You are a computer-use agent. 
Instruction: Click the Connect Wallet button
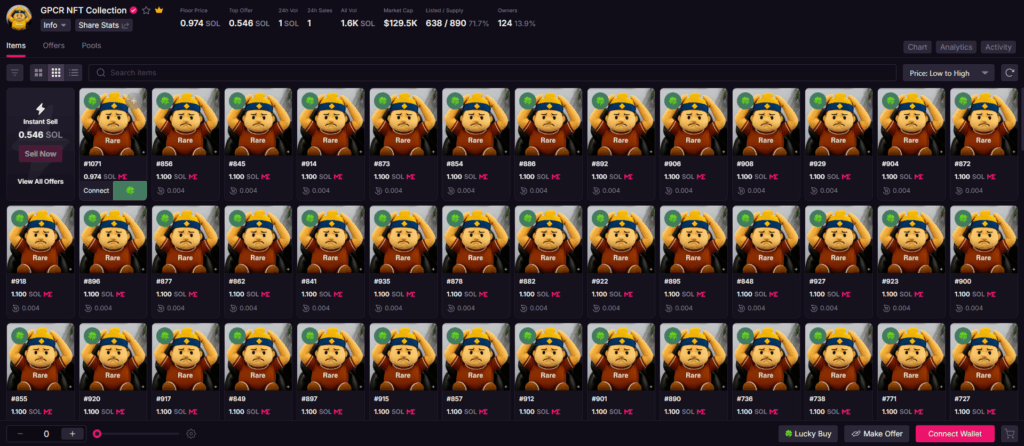click(x=955, y=433)
